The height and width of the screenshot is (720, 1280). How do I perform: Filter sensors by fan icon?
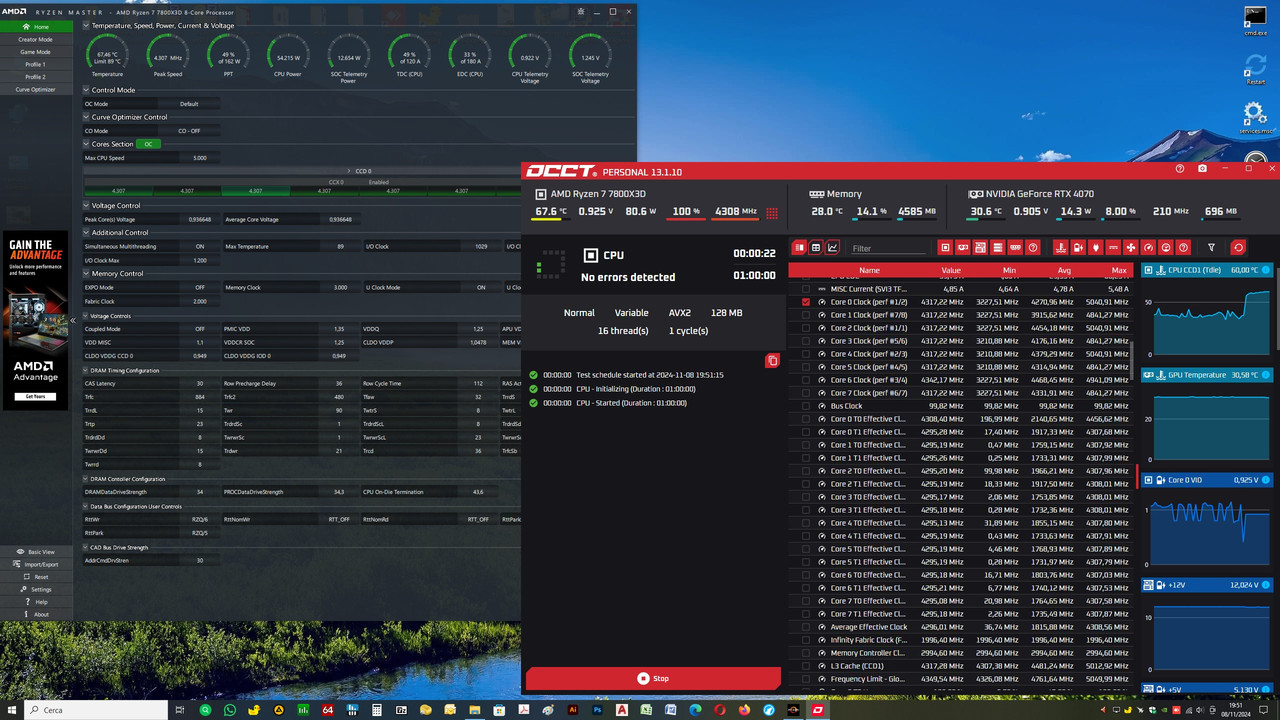1131,247
